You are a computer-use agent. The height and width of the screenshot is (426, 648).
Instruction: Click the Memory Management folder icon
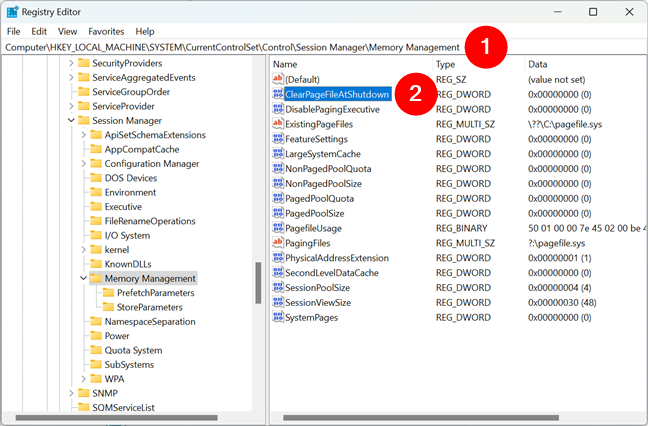click(96, 278)
